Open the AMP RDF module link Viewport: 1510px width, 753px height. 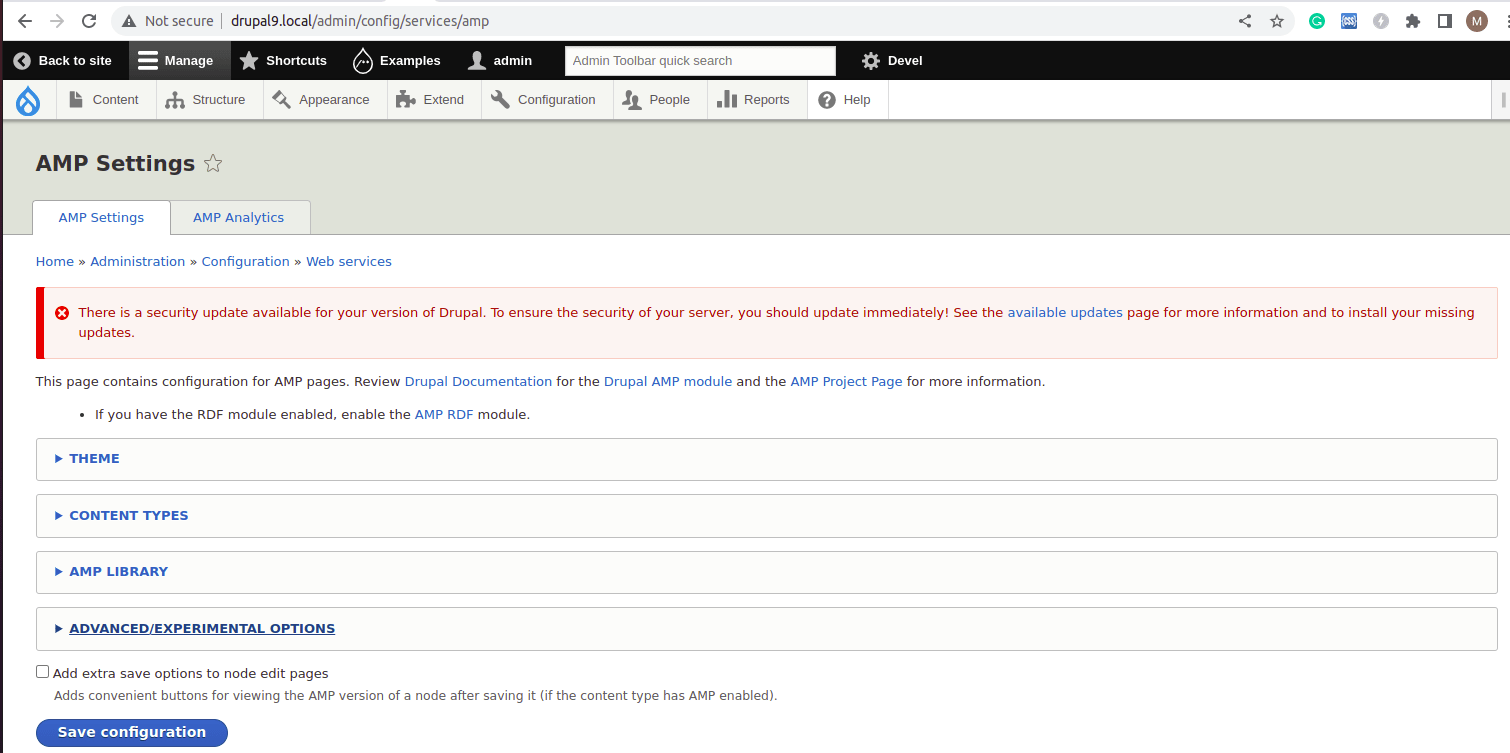point(444,415)
